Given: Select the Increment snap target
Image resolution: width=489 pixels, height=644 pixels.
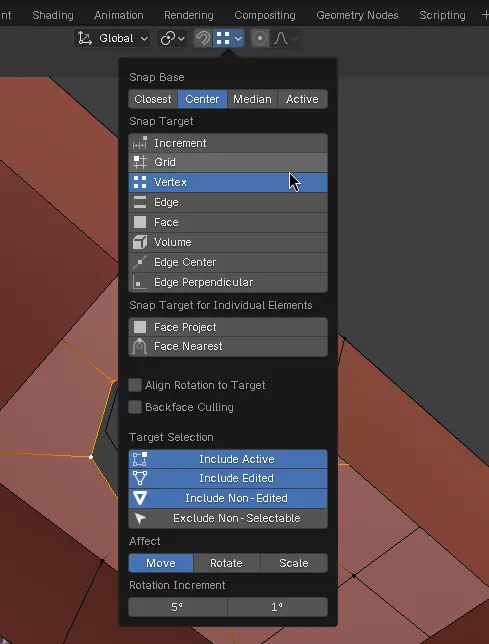Looking at the screenshot, I should pyautogui.click(x=228, y=143).
